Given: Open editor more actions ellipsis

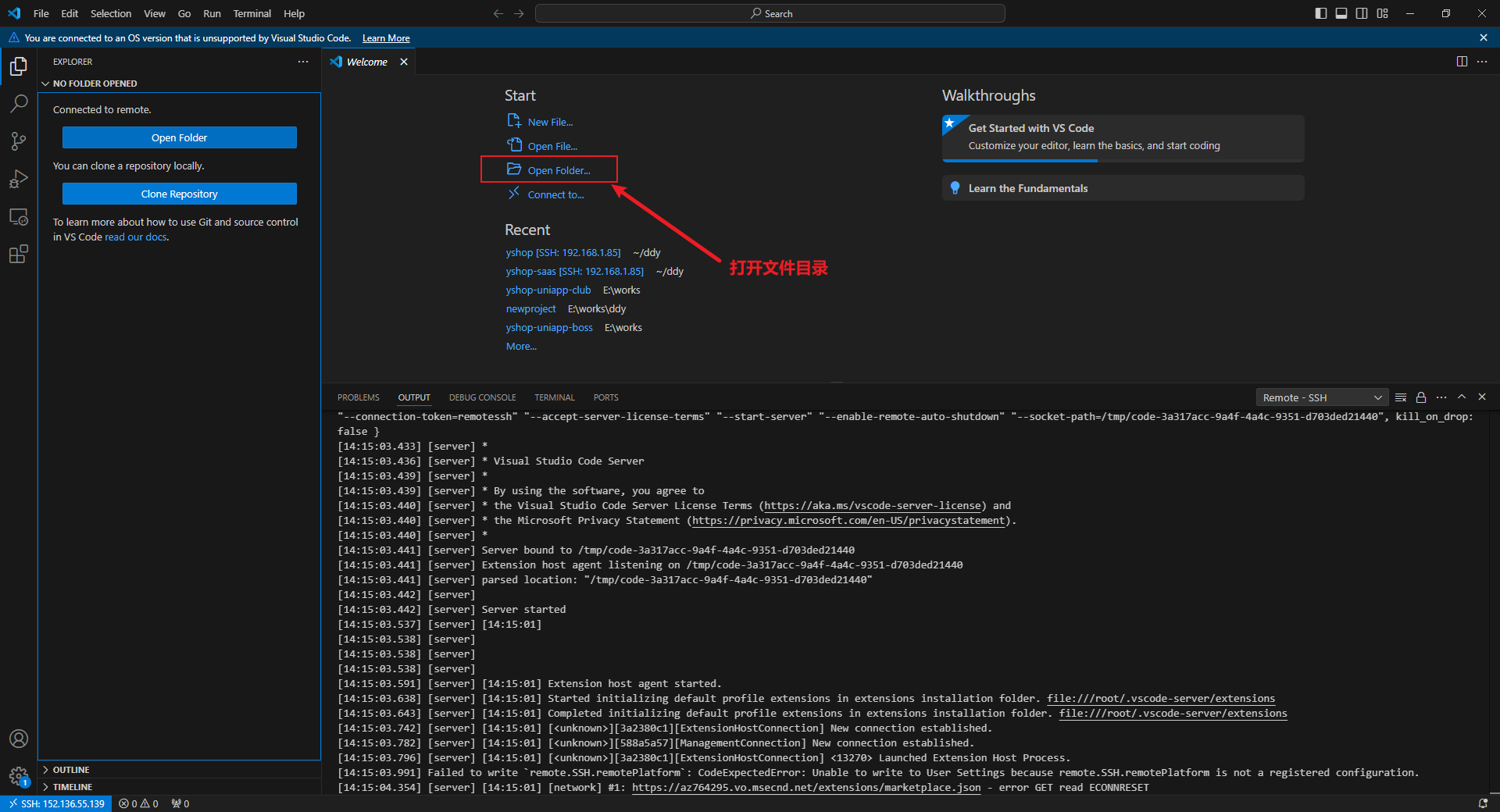Looking at the screenshot, I should point(1482,62).
